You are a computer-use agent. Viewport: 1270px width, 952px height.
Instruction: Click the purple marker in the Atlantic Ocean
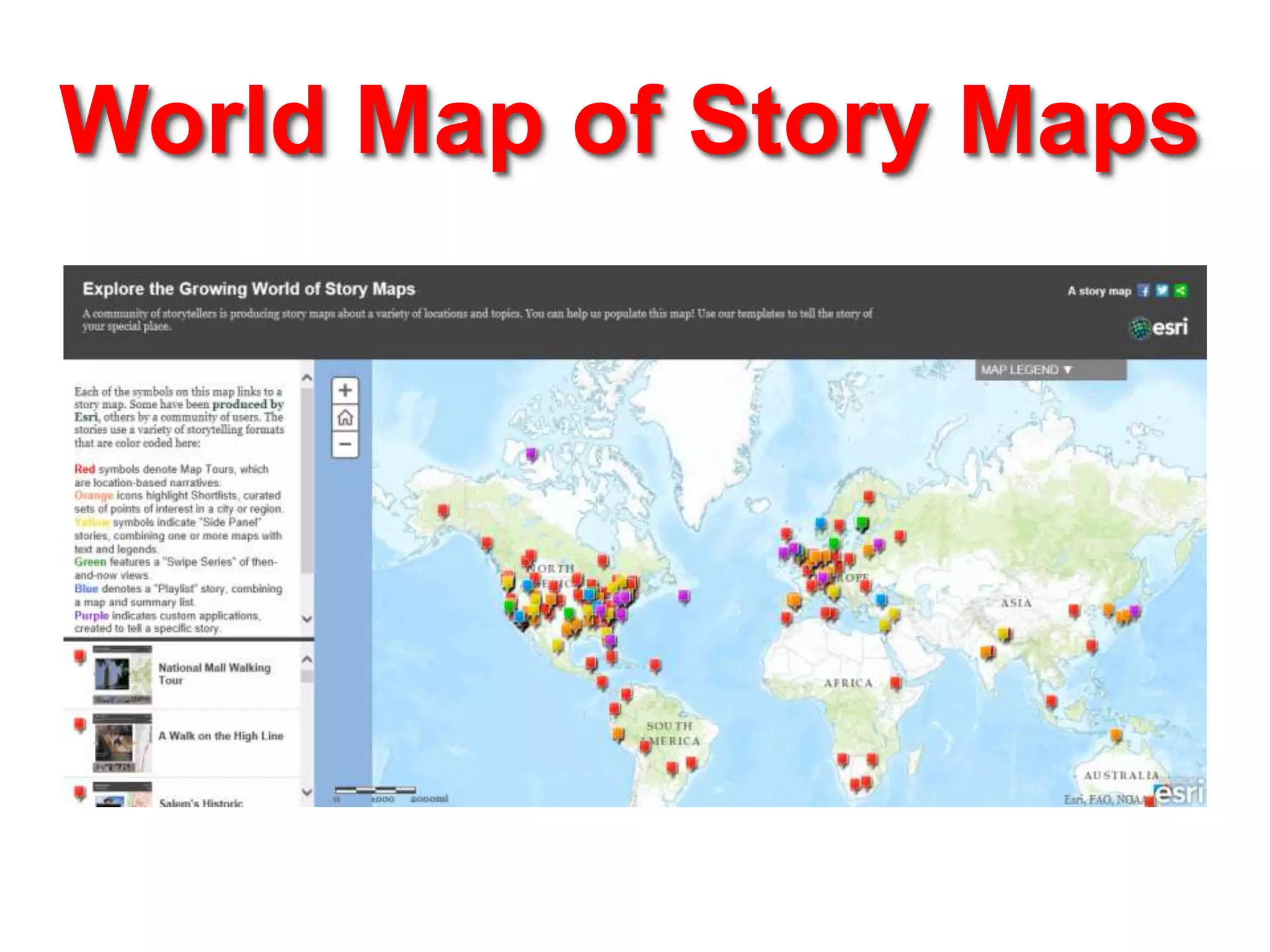point(683,596)
